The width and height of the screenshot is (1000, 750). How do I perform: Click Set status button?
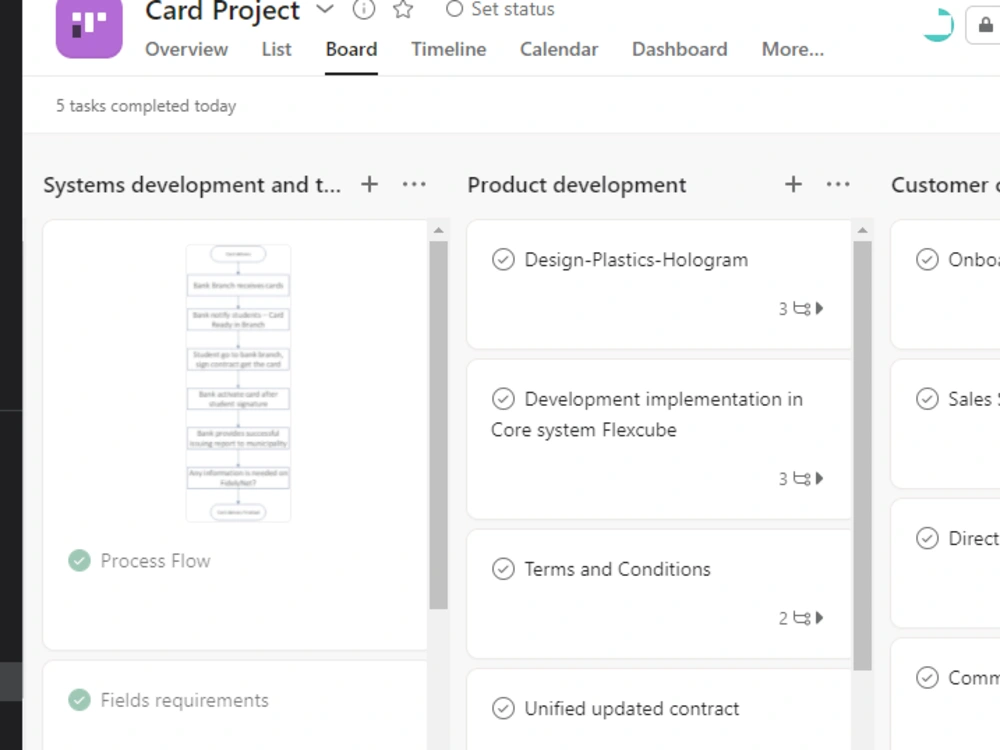[x=500, y=10]
